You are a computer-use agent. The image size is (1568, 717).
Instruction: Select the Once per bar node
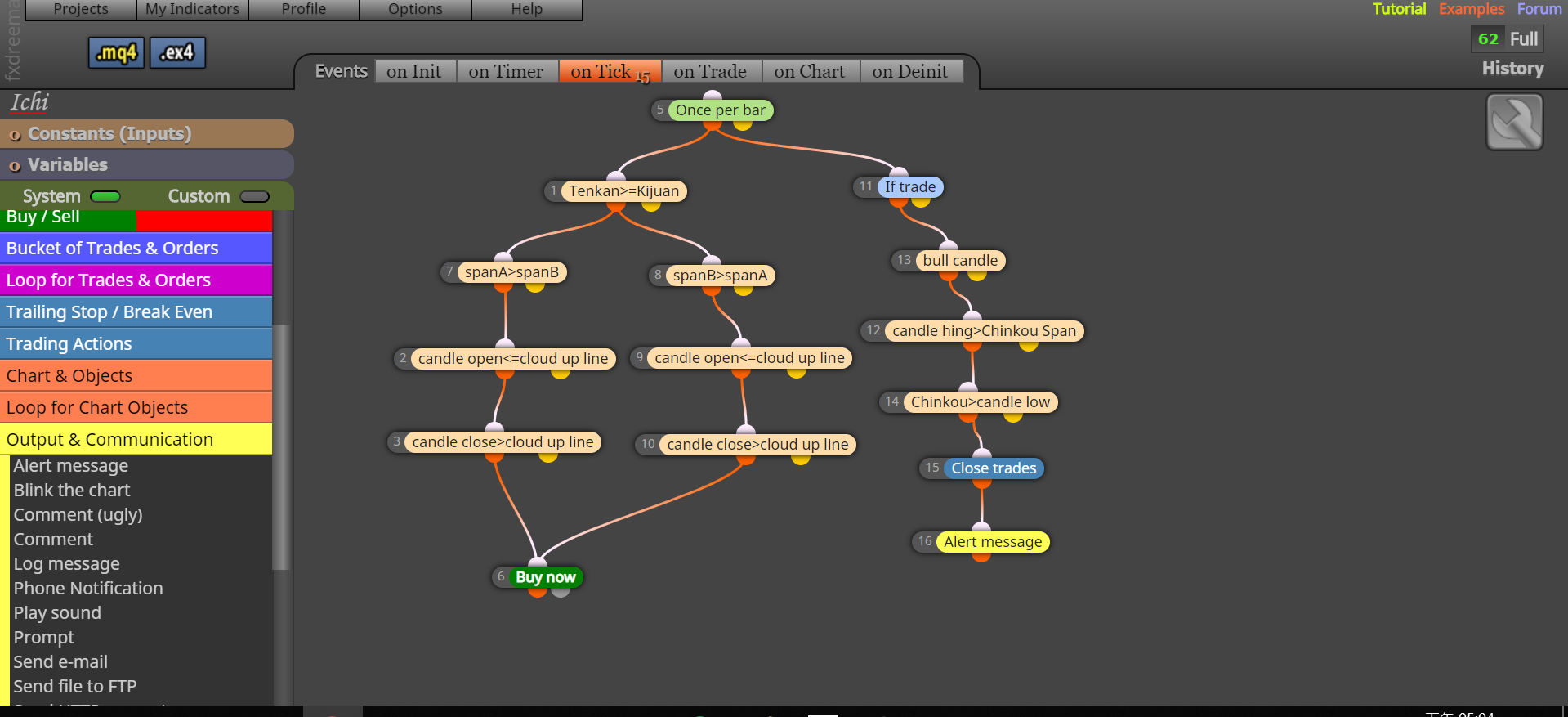coord(720,110)
